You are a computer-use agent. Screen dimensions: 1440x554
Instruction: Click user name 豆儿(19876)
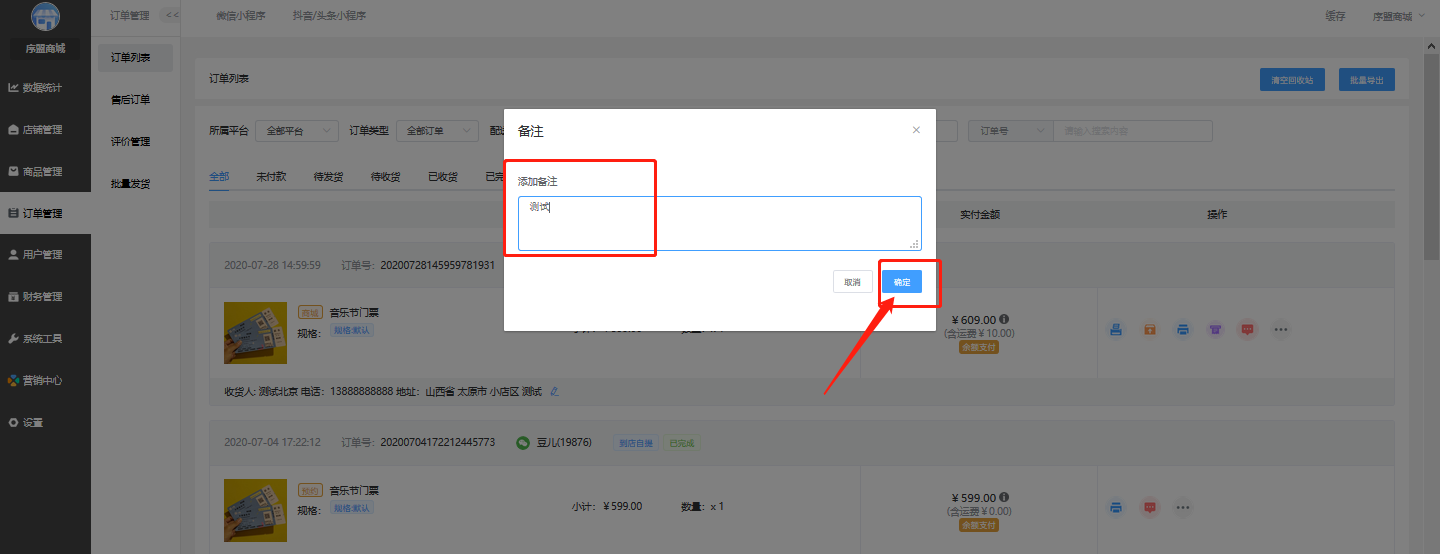pyautogui.click(x=565, y=443)
